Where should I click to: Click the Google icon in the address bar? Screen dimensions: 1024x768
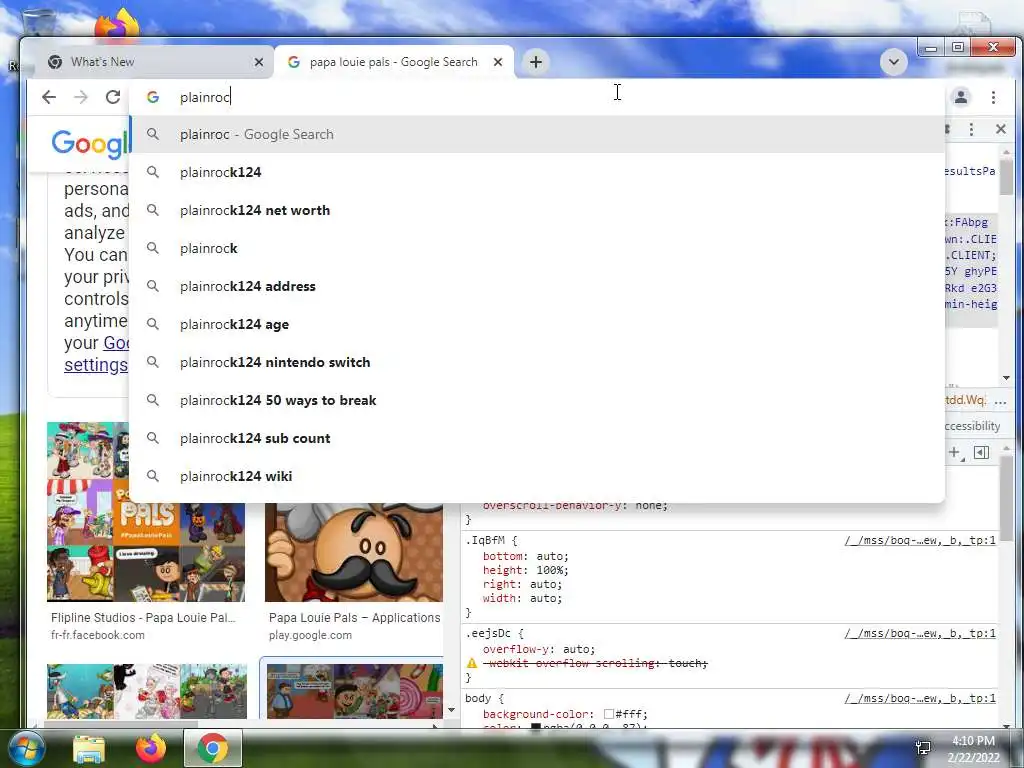point(153,97)
